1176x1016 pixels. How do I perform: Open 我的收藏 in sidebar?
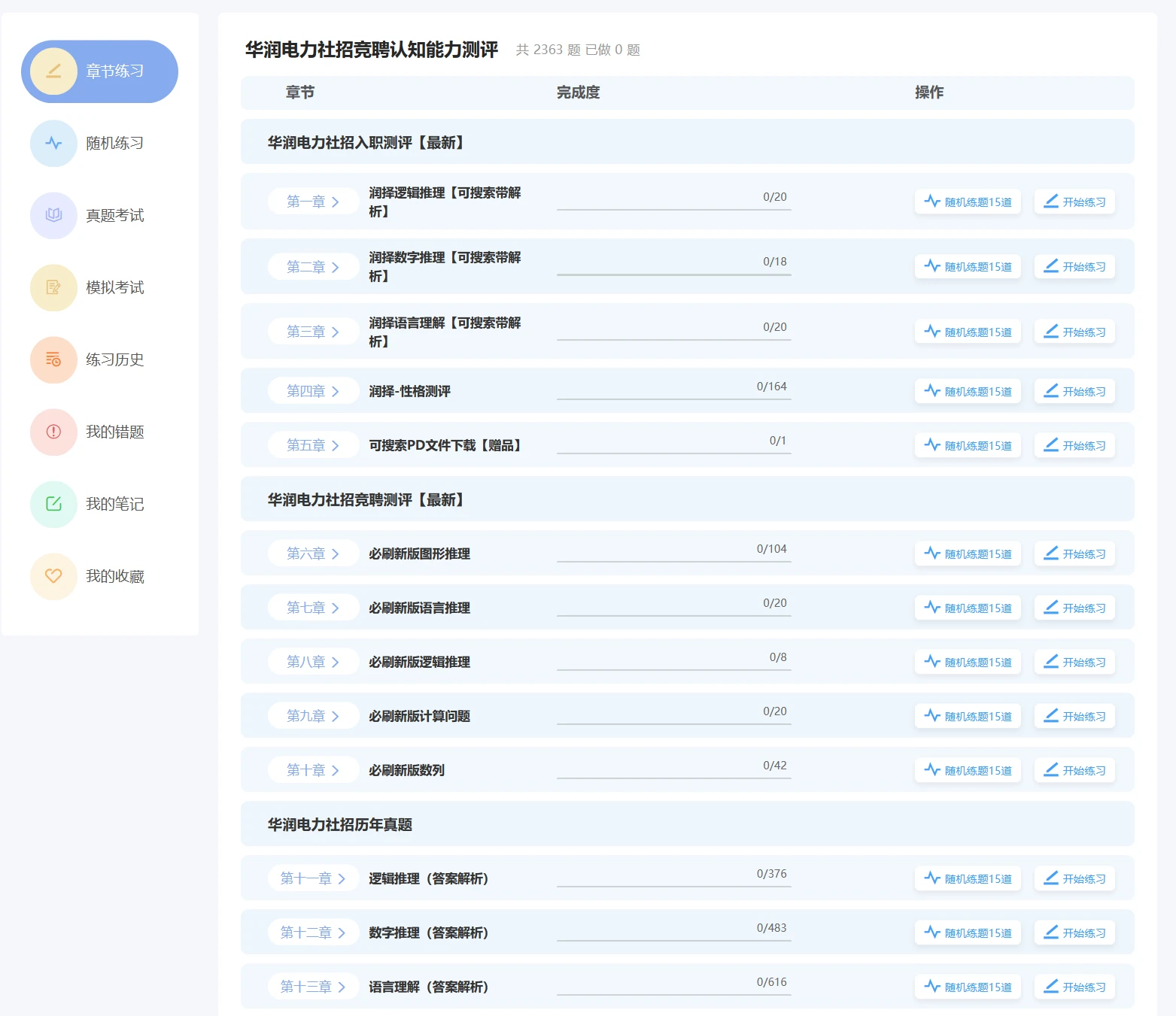[x=99, y=576]
